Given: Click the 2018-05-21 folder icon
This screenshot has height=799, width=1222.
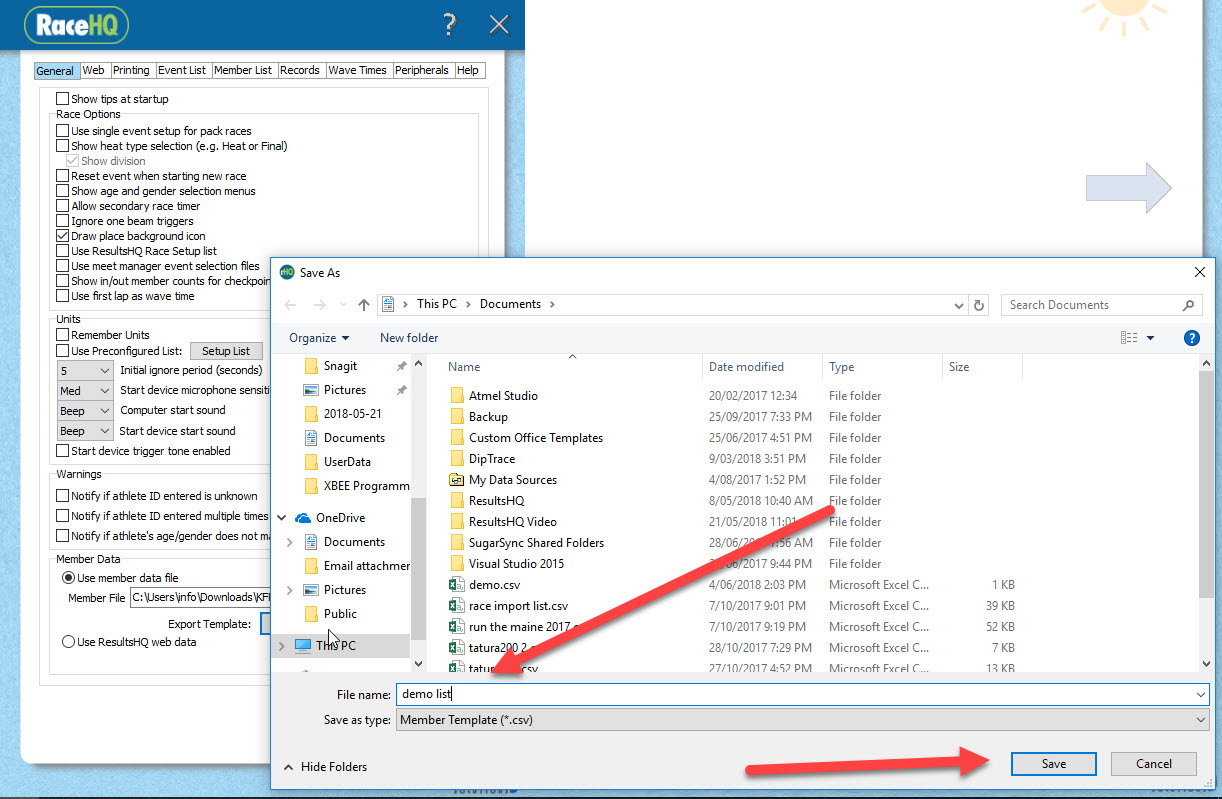Looking at the screenshot, I should coord(311,414).
